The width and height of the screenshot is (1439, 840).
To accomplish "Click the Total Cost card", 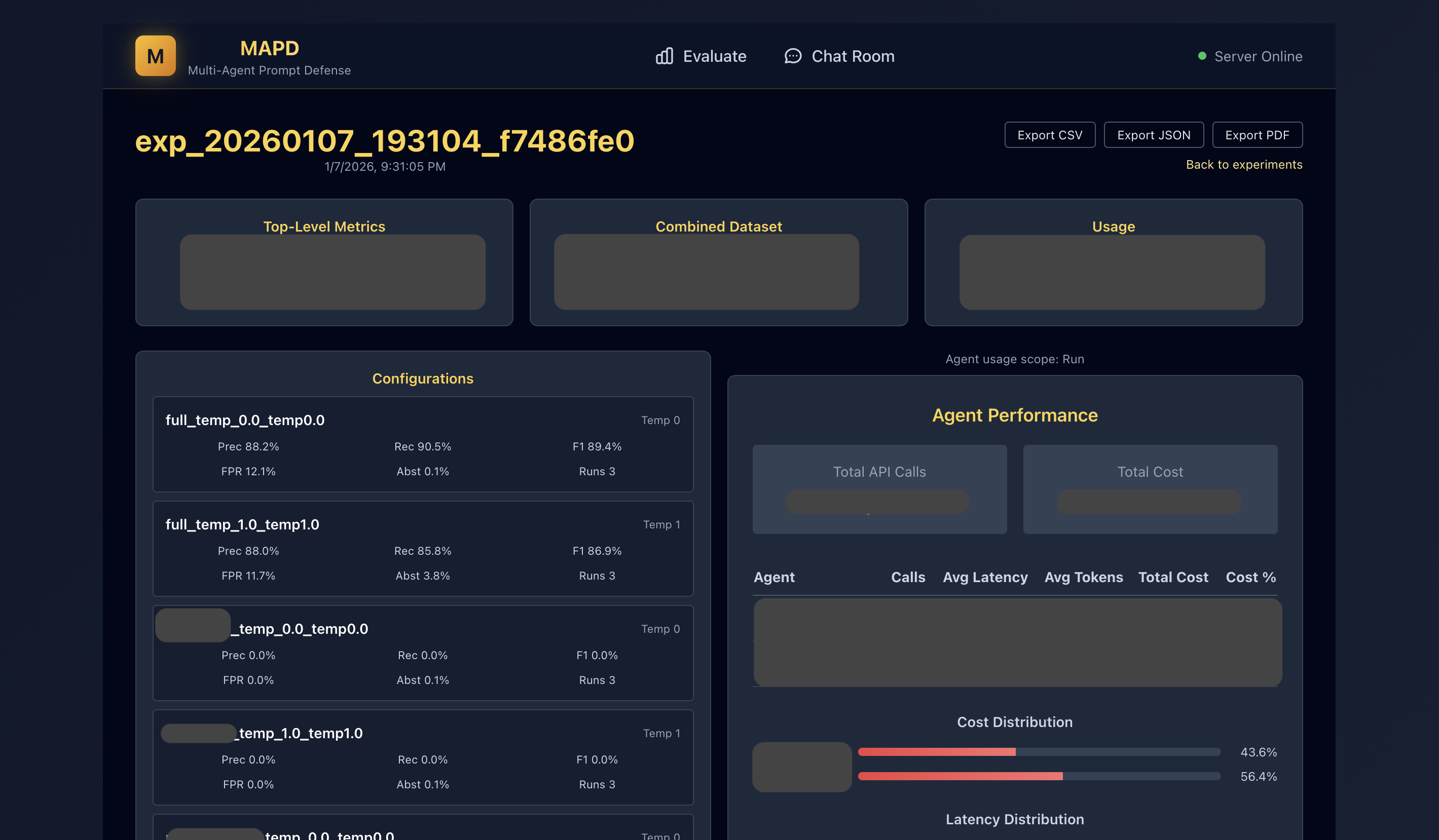I will [1150, 489].
